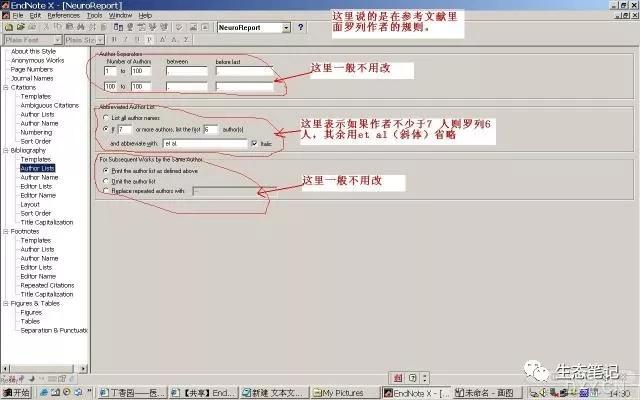640x400 pixels.
Task: Open the Plain Font dropdown
Action: pos(58,40)
